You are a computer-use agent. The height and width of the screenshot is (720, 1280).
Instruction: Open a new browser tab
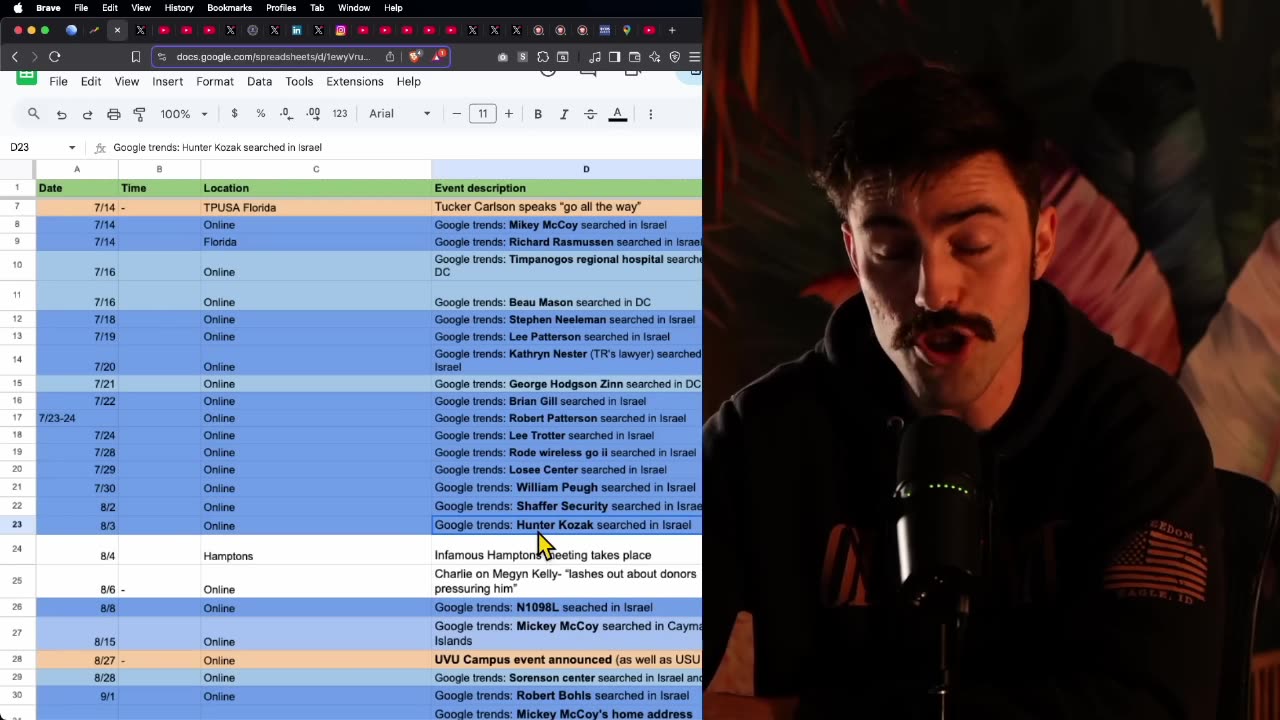coord(672,30)
